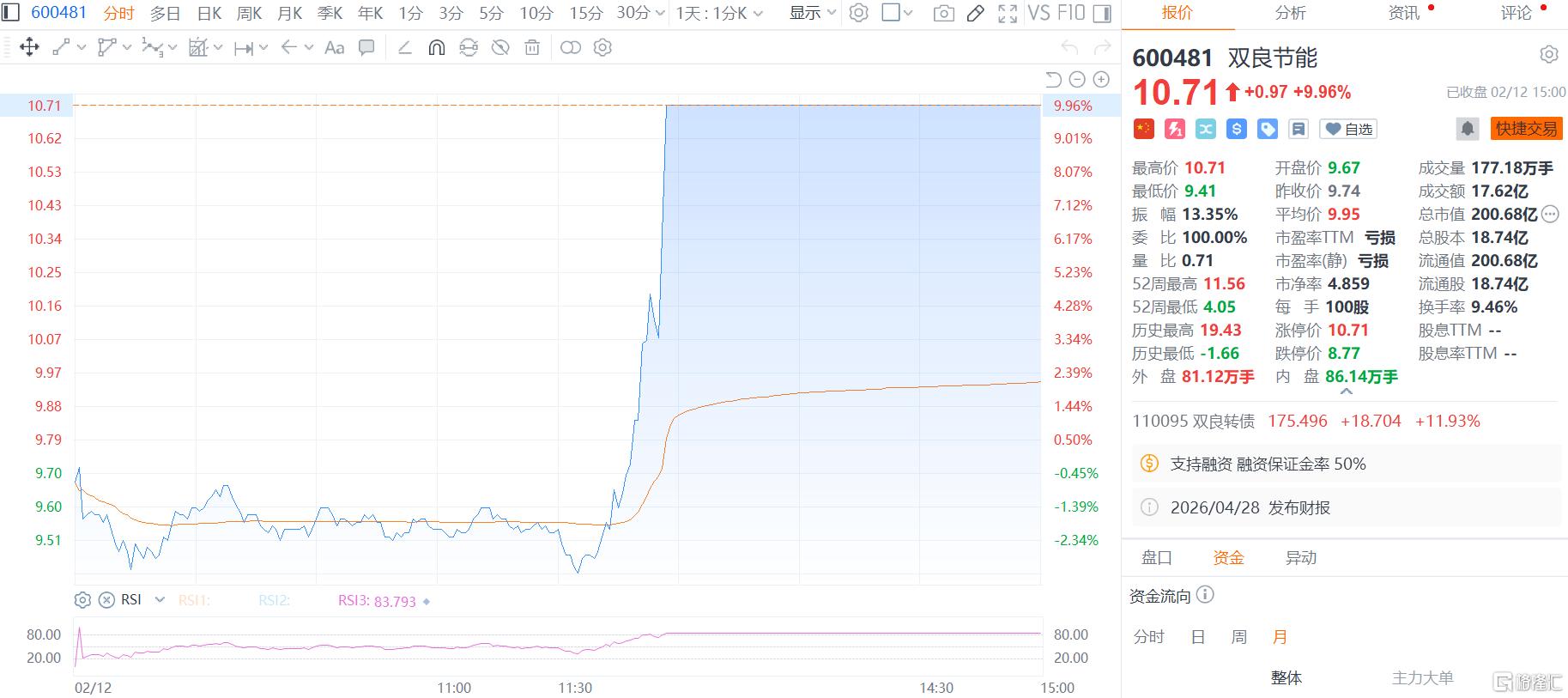Toggle 自选 watchlist favorite
Screen dimensions: 1568x698
[1348, 129]
